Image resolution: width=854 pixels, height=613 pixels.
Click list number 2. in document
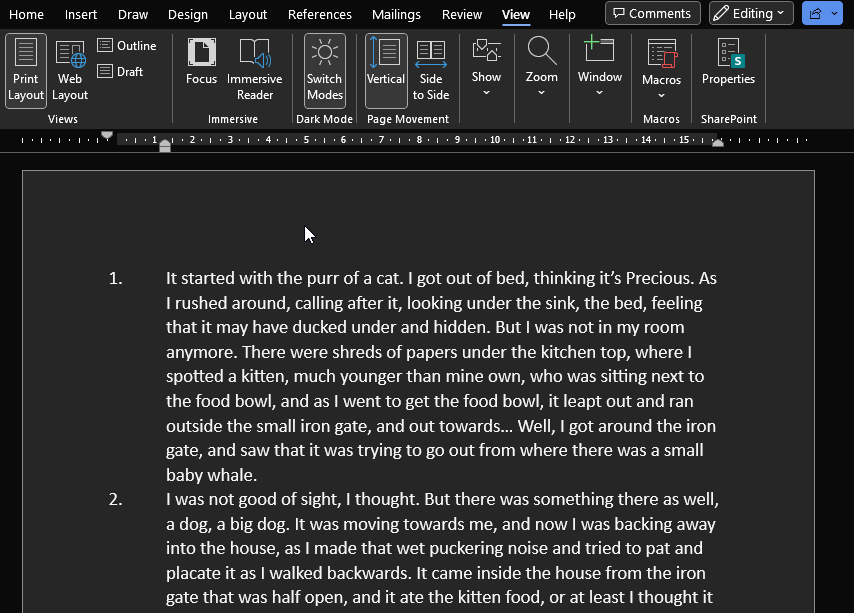(x=115, y=499)
